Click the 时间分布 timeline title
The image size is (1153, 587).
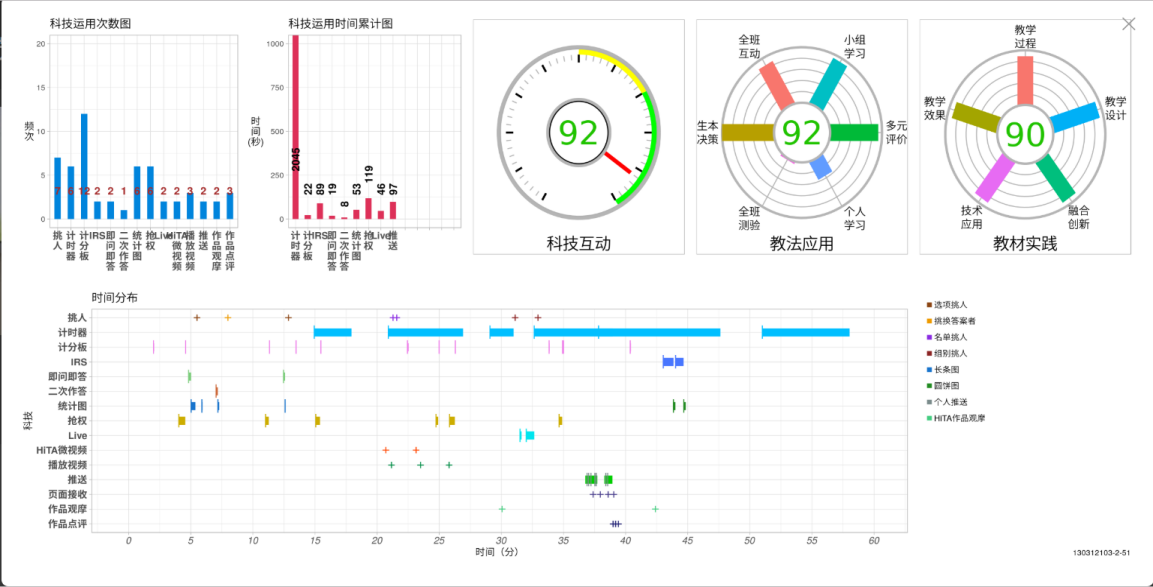tap(114, 298)
